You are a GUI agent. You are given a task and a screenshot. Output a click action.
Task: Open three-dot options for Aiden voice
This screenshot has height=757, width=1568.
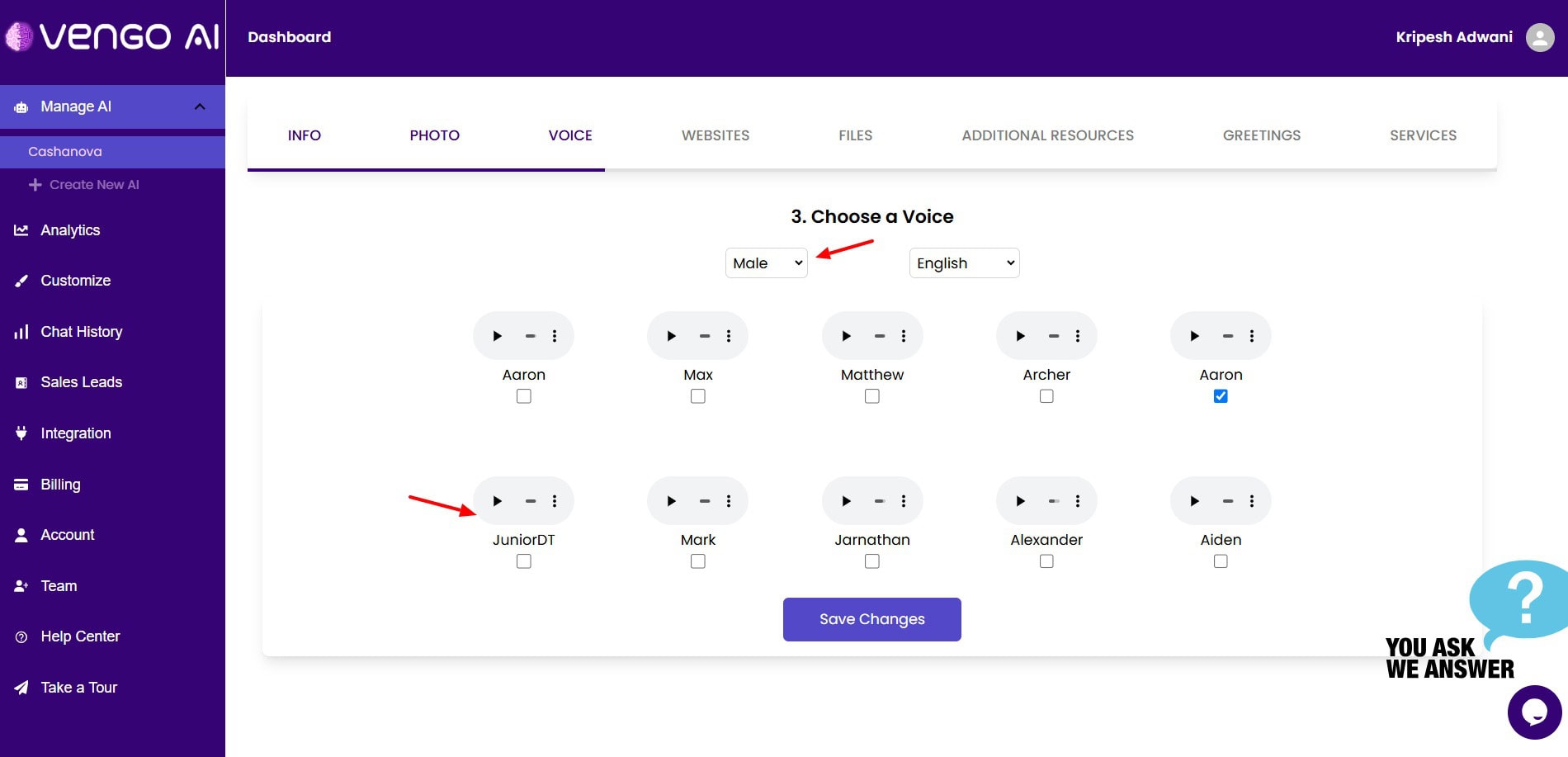(1252, 501)
